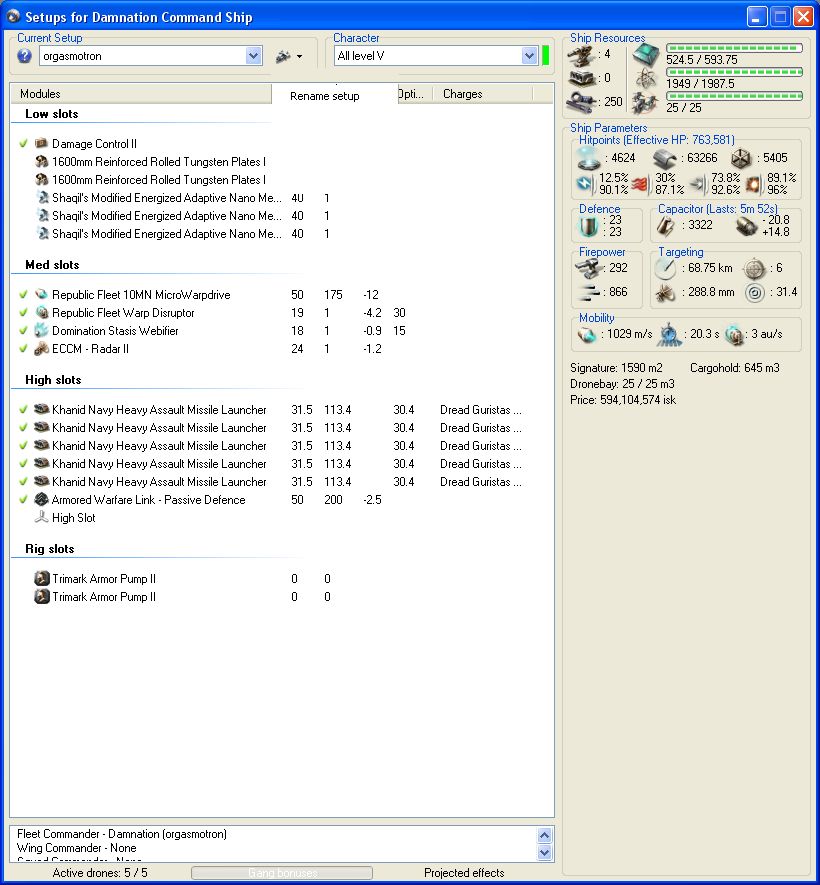Click the shield hitpoints icon showing 4624
This screenshot has width=820, height=885.
pos(589,158)
